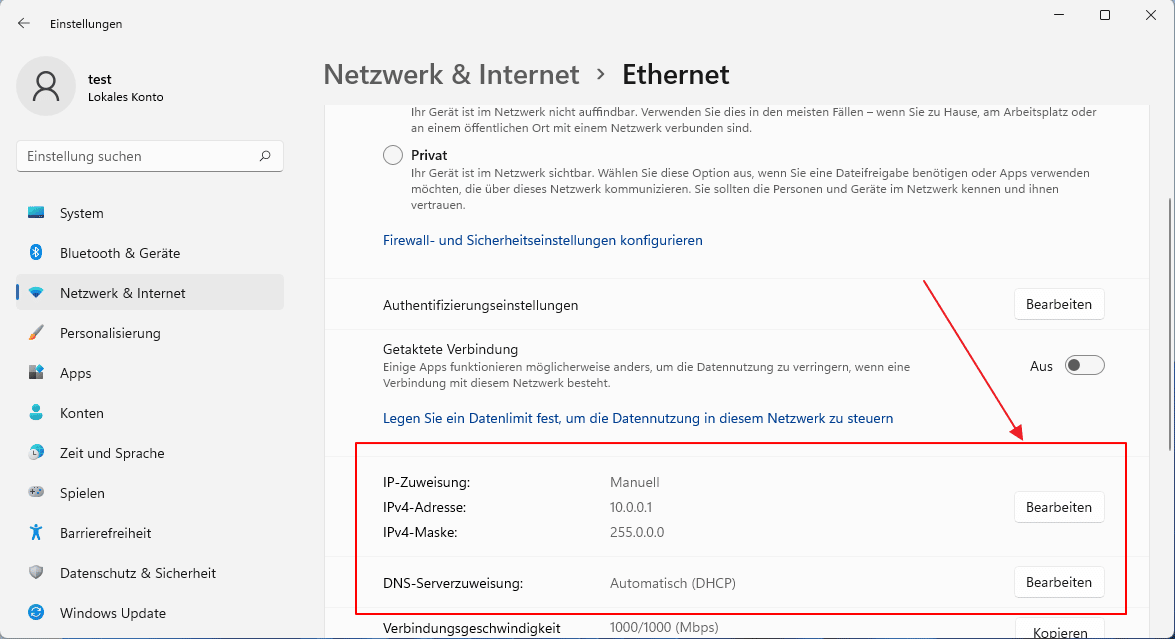Click the back arrow icon

[x=24, y=23]
